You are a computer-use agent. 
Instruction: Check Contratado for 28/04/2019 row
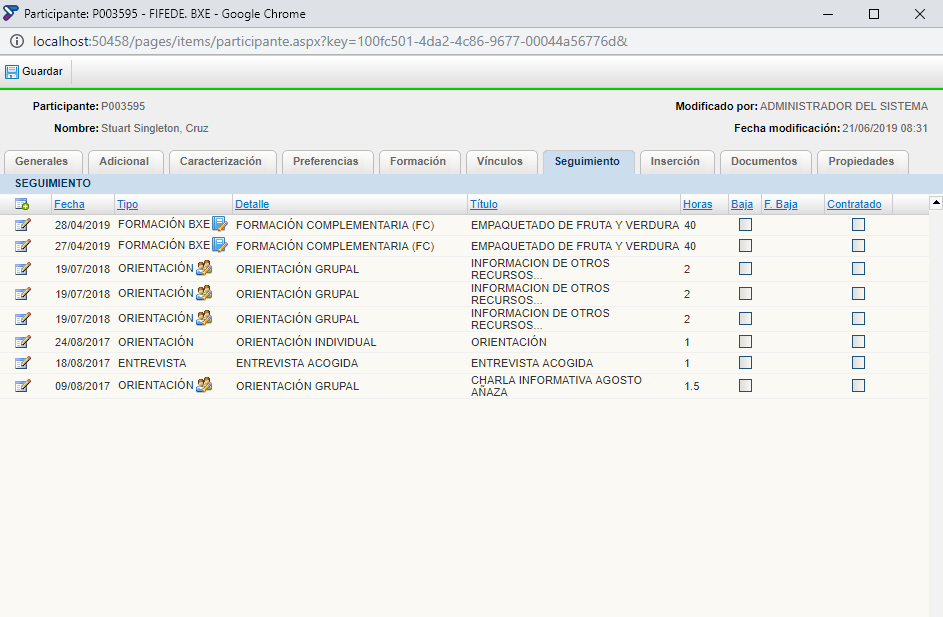858,225
